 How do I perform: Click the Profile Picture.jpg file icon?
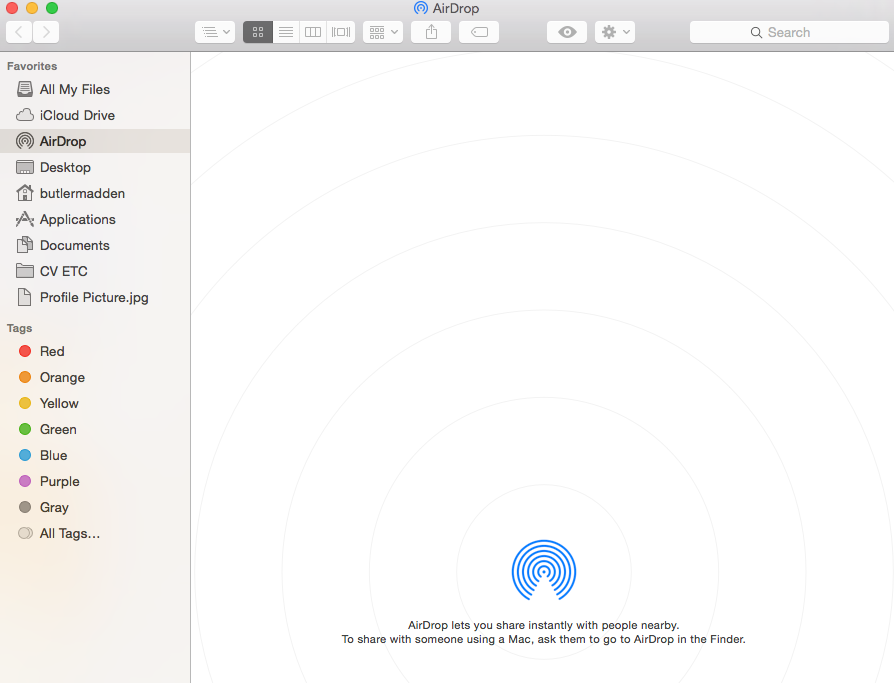click(25, 297)
